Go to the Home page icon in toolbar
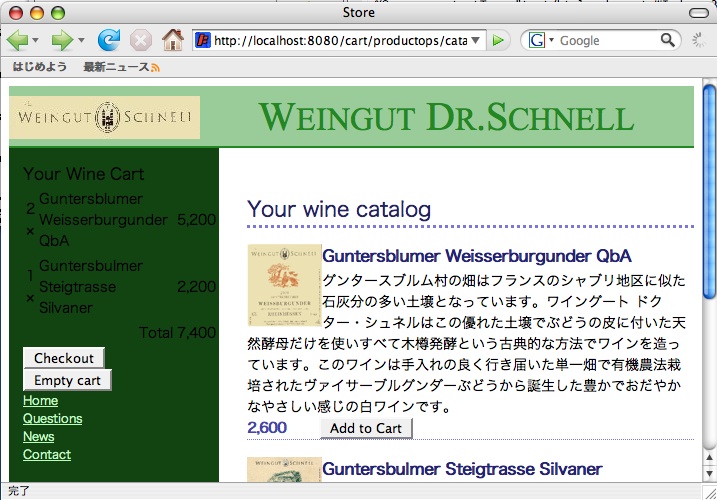The image size is (717, 500). 173,40
